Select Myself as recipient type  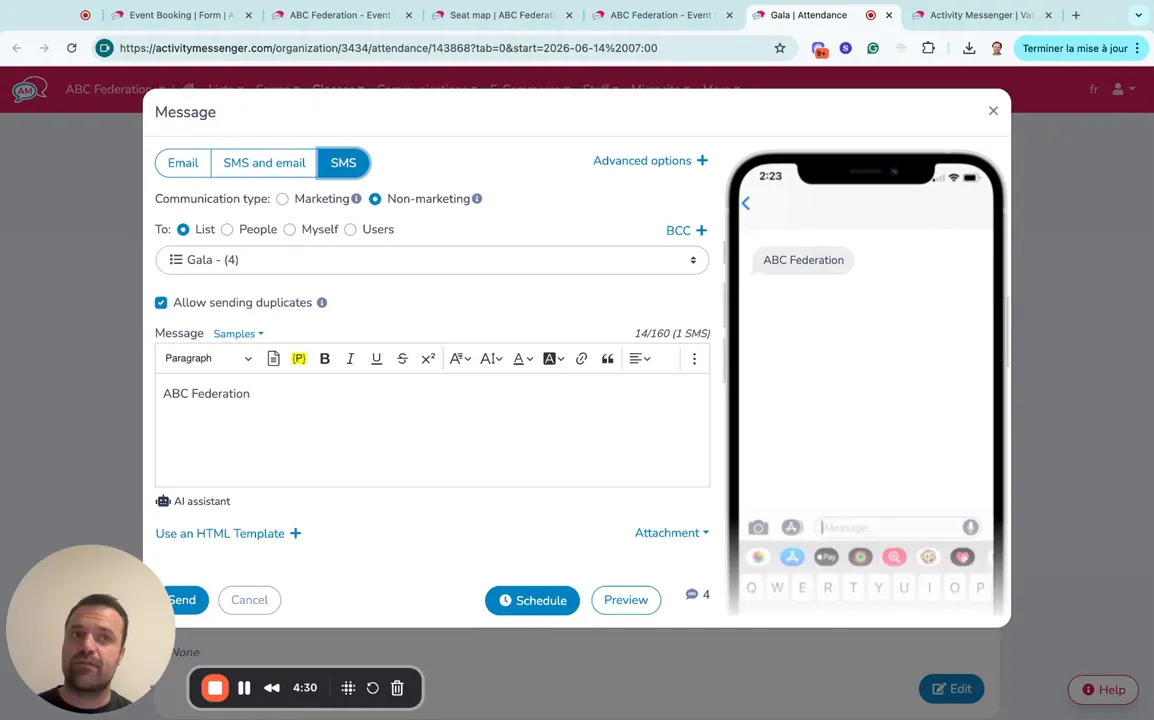(290, 230)
